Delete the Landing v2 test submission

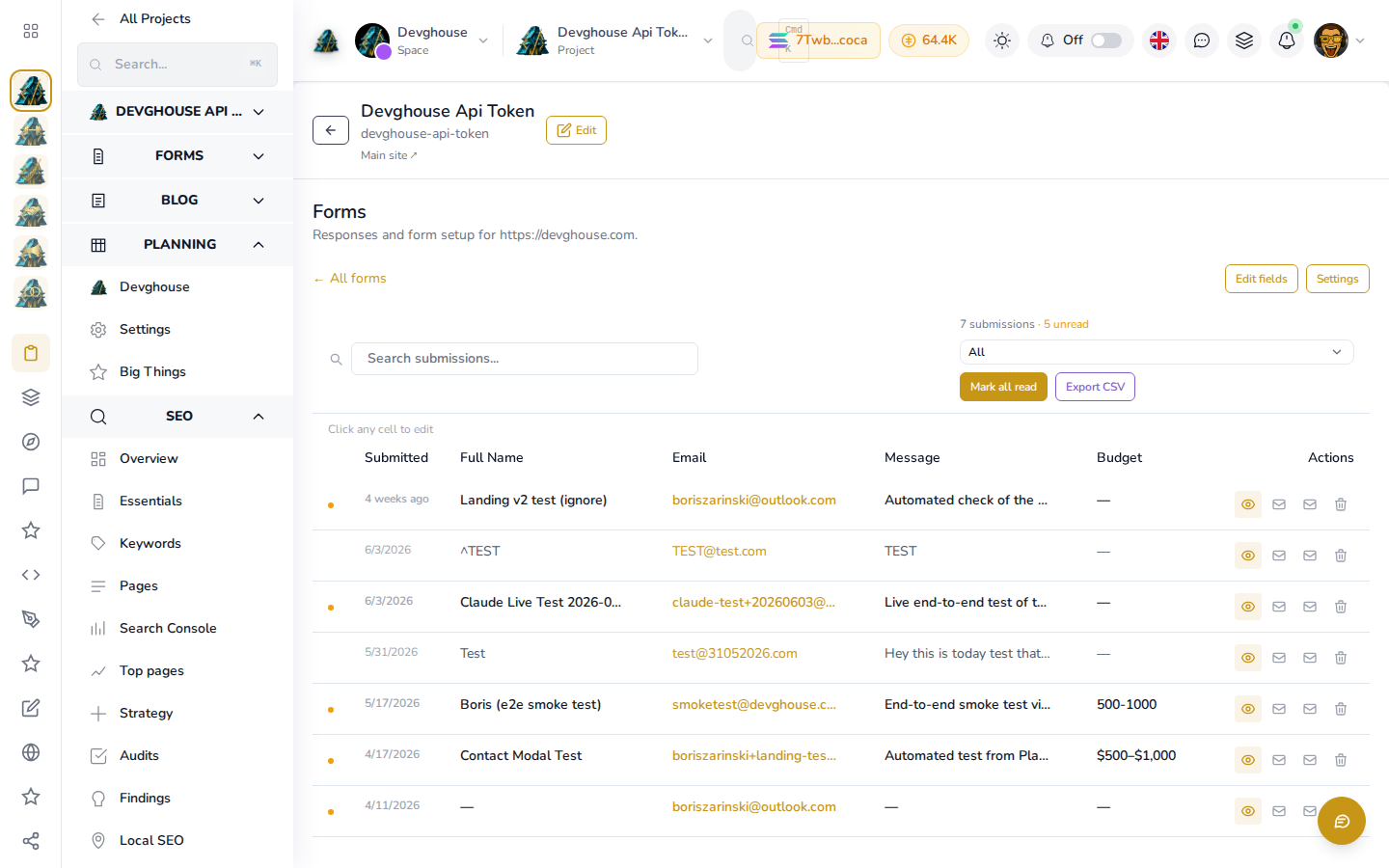(x=1341, y=504)
